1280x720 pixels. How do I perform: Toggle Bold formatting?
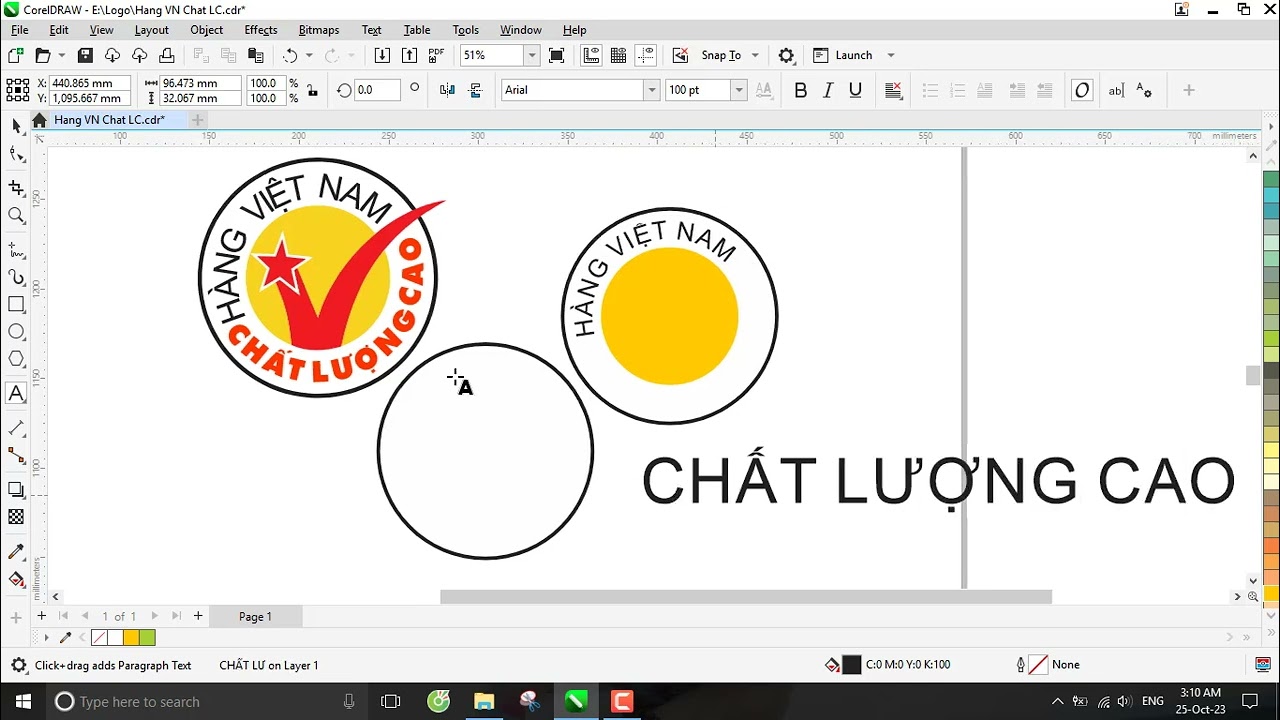(x=800, y=90)
